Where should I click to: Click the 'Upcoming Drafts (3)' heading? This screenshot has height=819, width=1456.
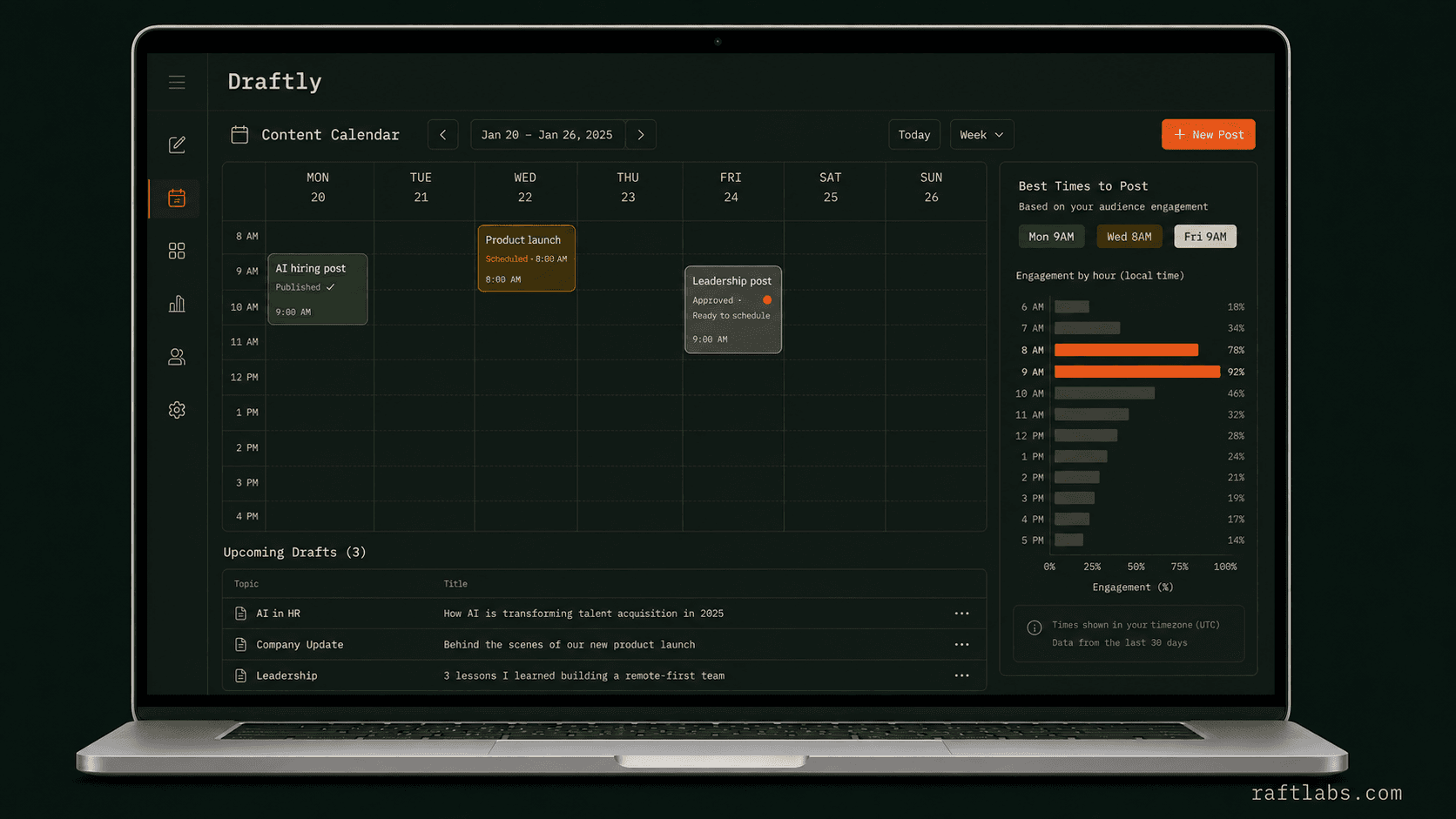294,553
